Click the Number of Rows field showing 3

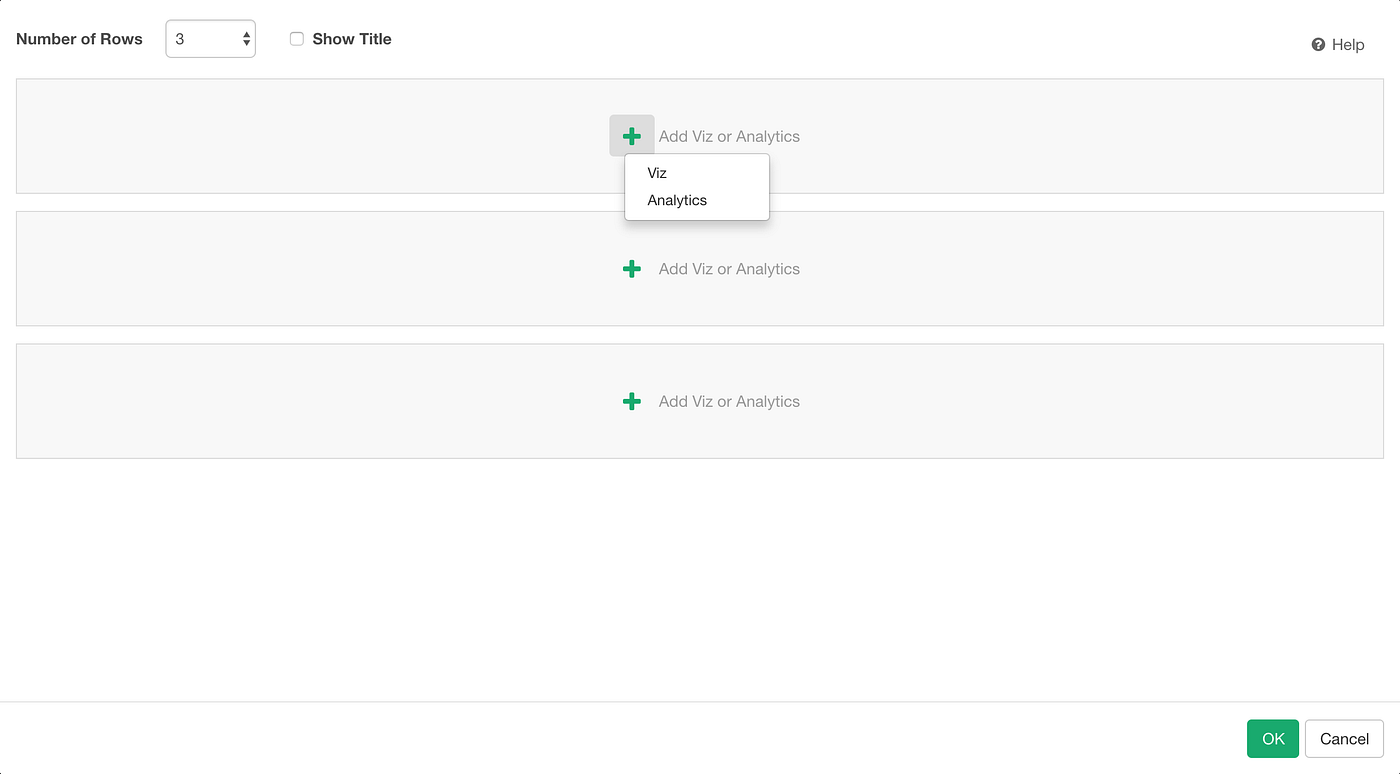click(200, 38)
